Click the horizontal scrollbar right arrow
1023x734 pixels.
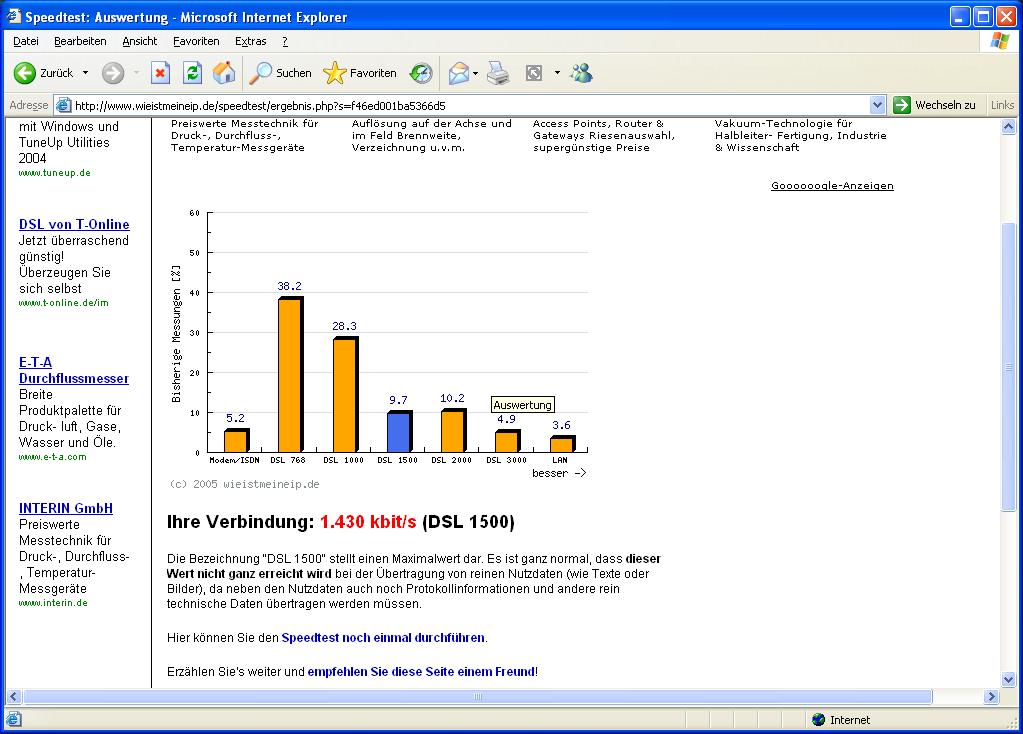point(992,697)
